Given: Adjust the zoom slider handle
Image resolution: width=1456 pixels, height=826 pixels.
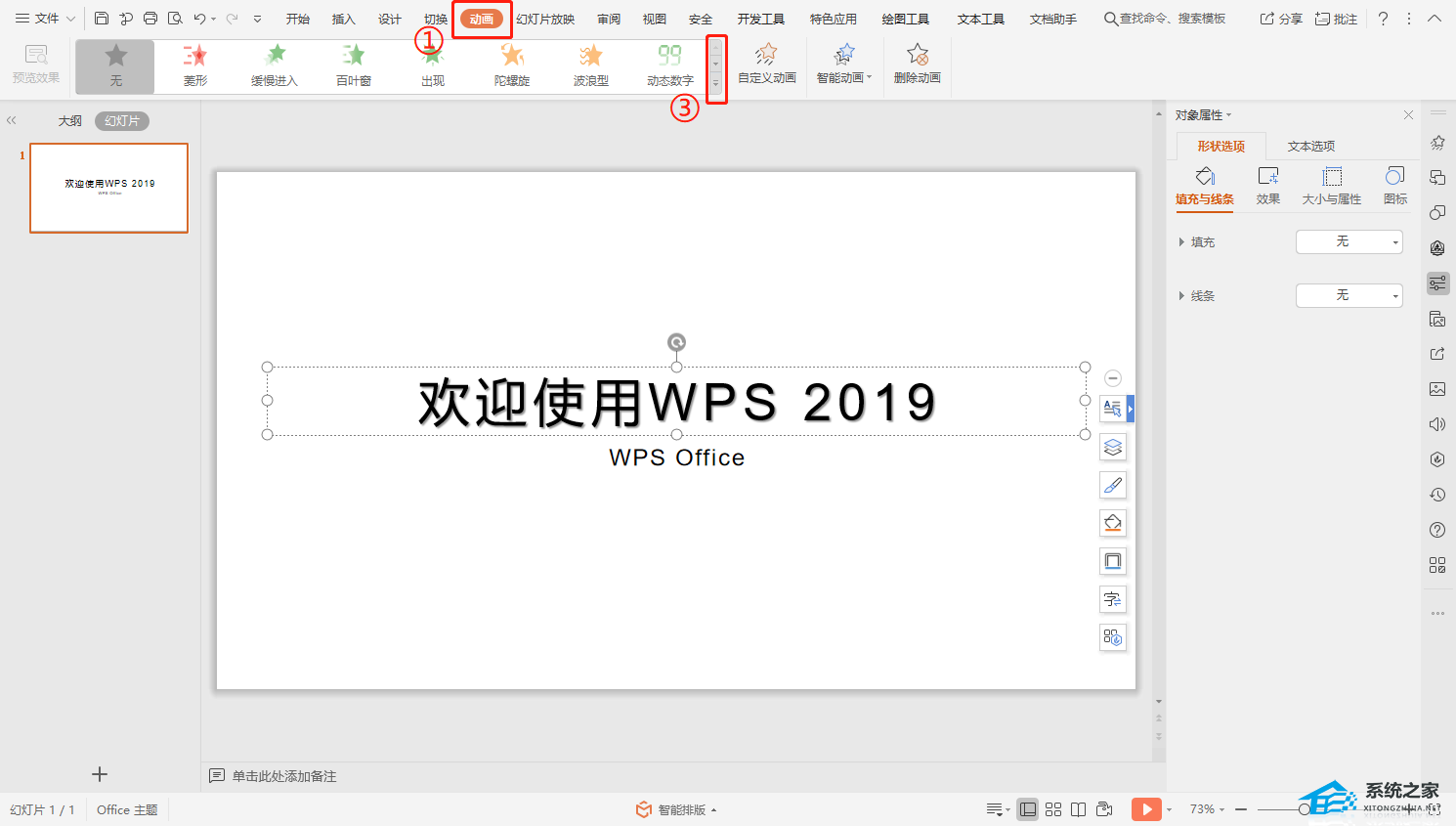Looking at the screenshot, I should click(x=1304, y=809).
